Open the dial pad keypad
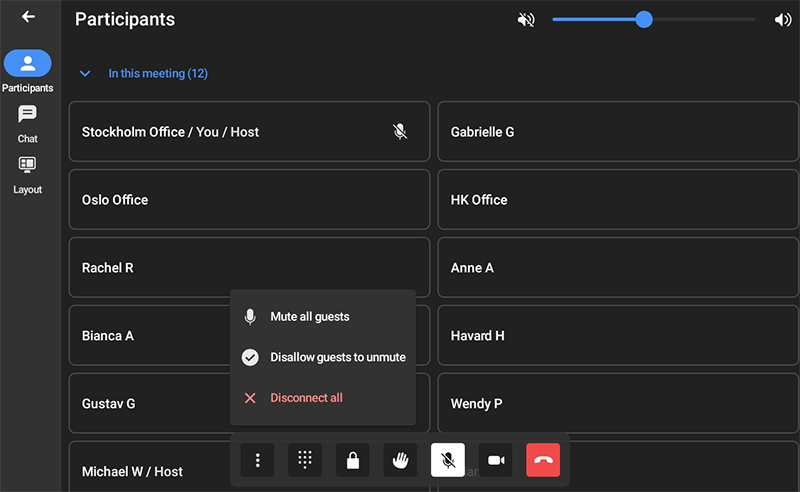800x492 pixels. click(305, 460)
